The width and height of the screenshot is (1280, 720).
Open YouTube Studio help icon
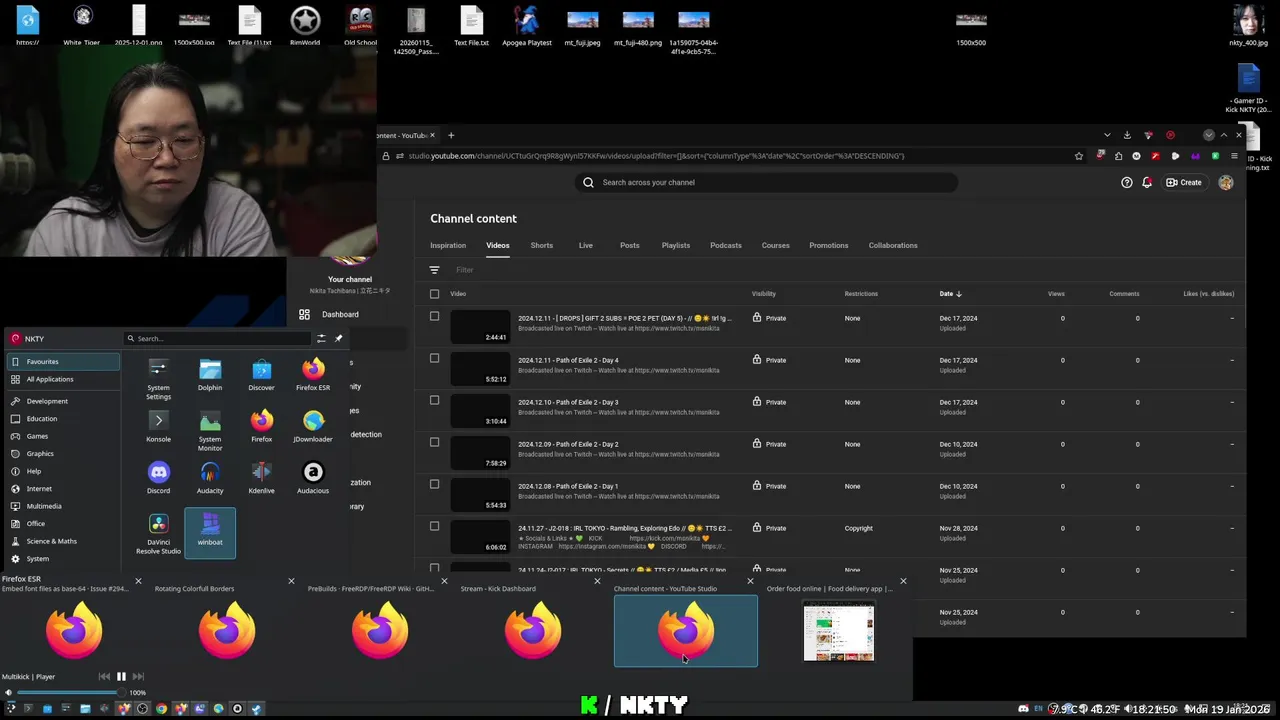(1127, 182)
